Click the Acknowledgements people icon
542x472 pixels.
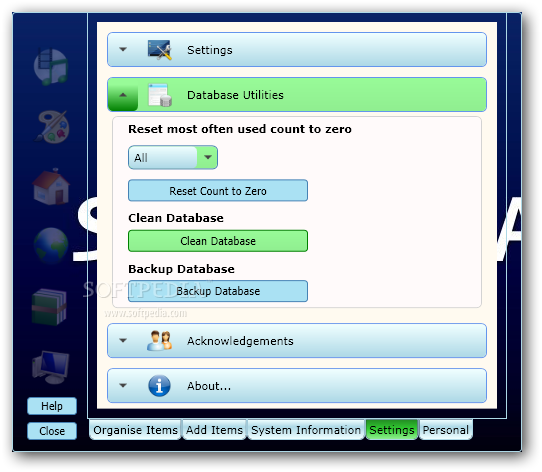(159, 341)
